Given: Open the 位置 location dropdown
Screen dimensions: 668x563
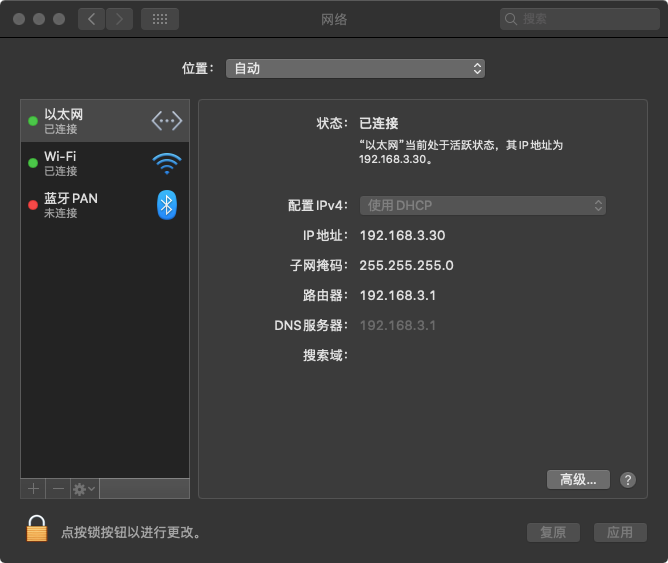Looking at the screenshot, I should click(x=355, y=69).
